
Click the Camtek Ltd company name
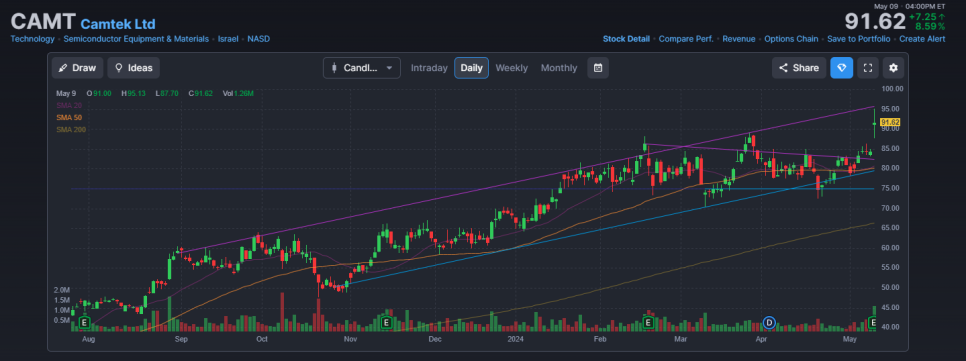pyautogui.click(x=118, y=25)
